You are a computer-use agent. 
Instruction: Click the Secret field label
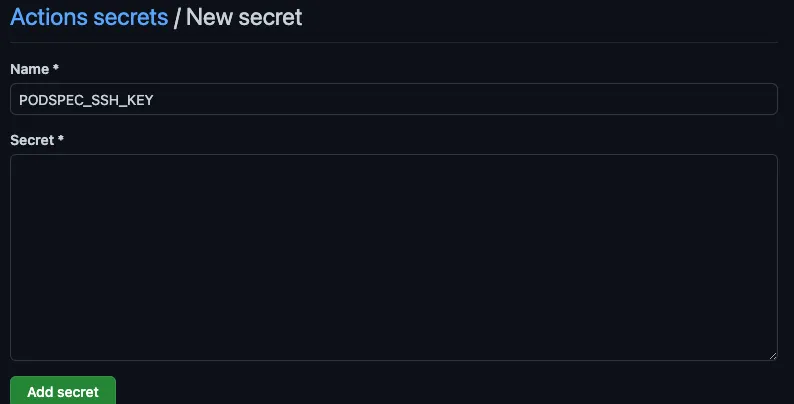coord(32,140)
